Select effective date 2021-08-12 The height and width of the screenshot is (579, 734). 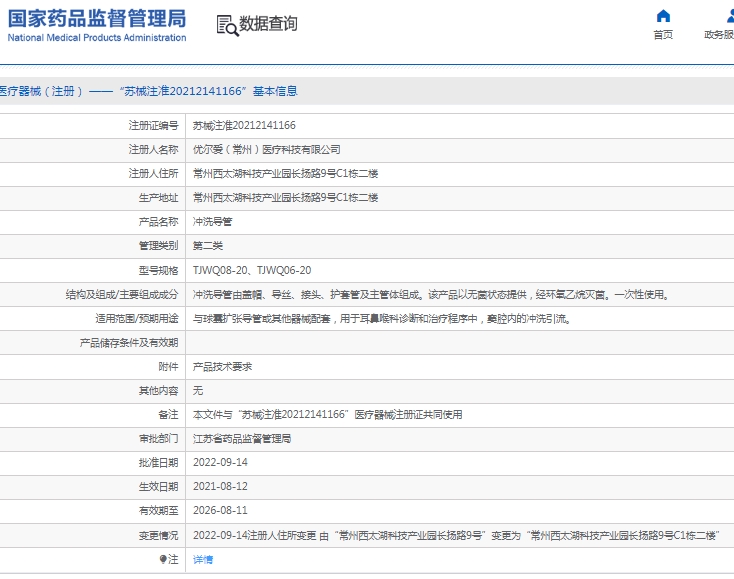220,487
